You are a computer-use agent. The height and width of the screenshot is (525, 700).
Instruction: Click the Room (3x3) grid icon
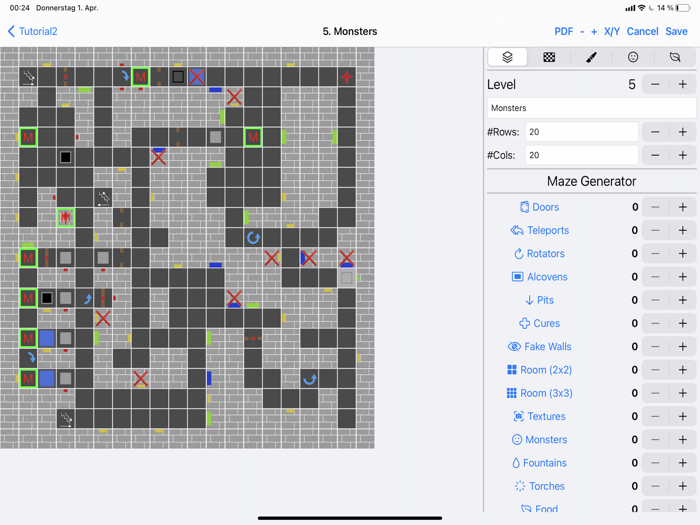point(512,393)
